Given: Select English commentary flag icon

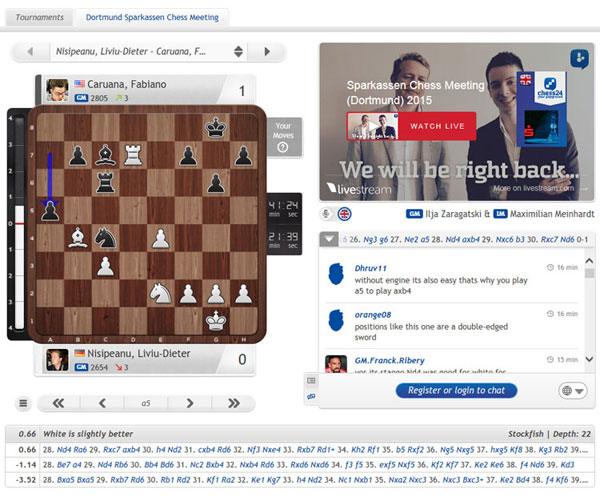Looking at the screenshot, I should coord(344,214).
